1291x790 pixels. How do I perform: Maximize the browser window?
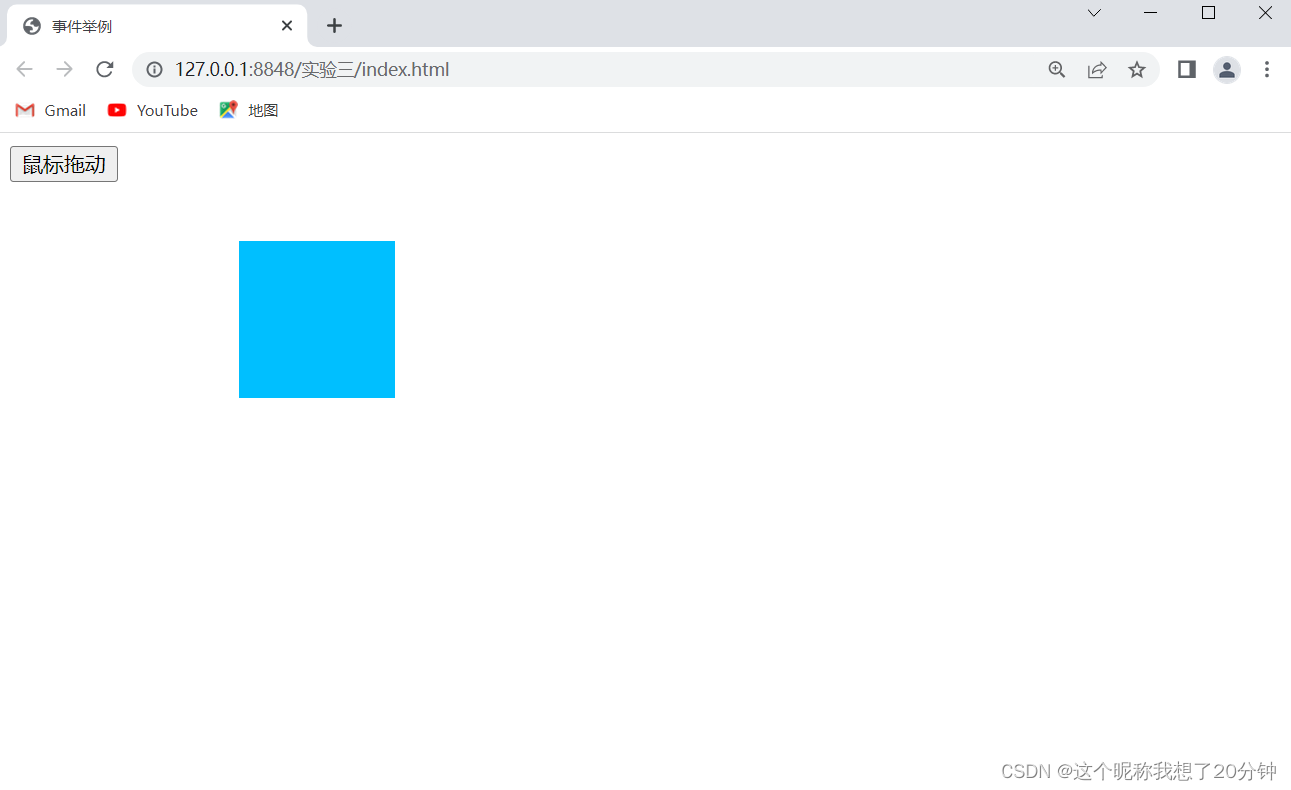click(1208, 13)
